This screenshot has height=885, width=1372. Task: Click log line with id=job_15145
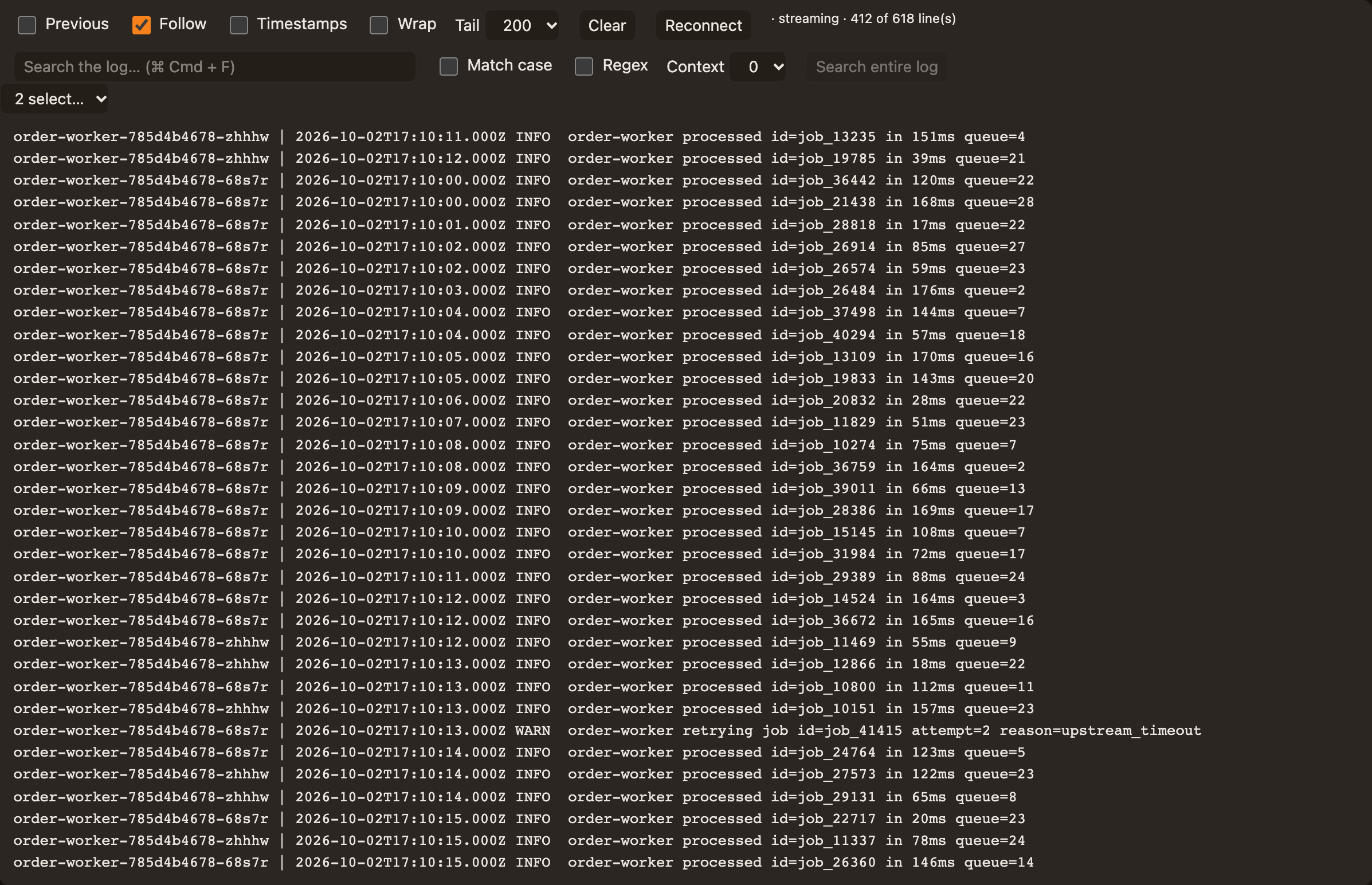pyautogui.click(x=519, y=532)
